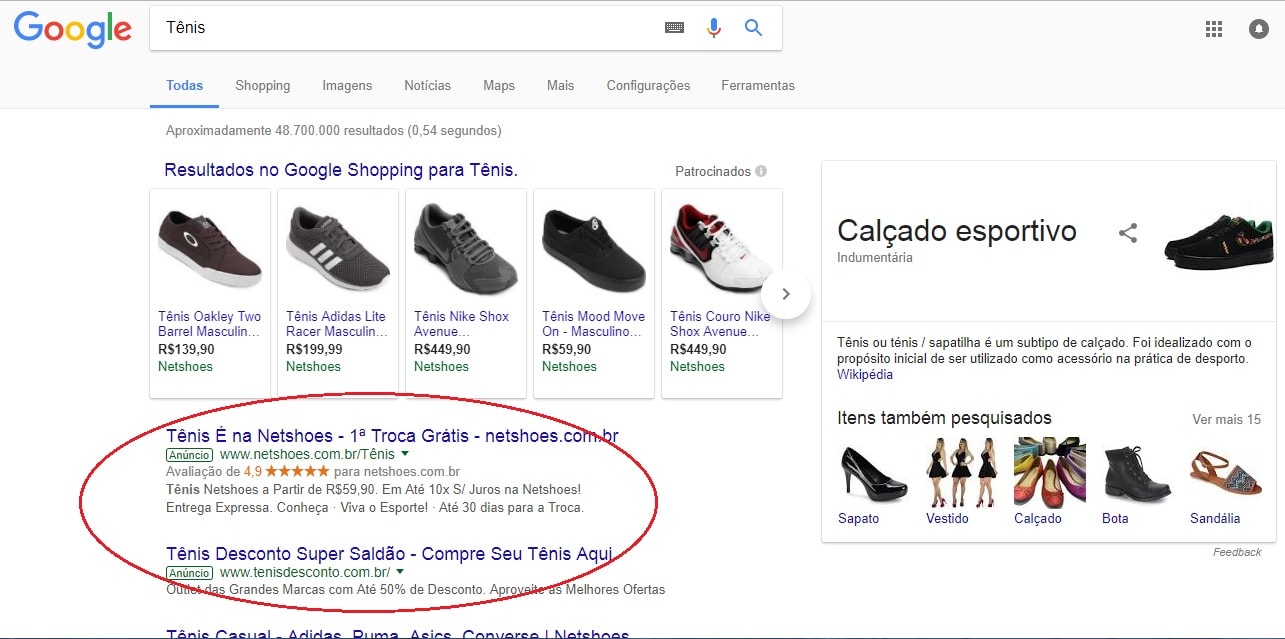The width and height of the screenshot is (1285, 639).
Task: Select the Todas tab
Action: point(185,86)
